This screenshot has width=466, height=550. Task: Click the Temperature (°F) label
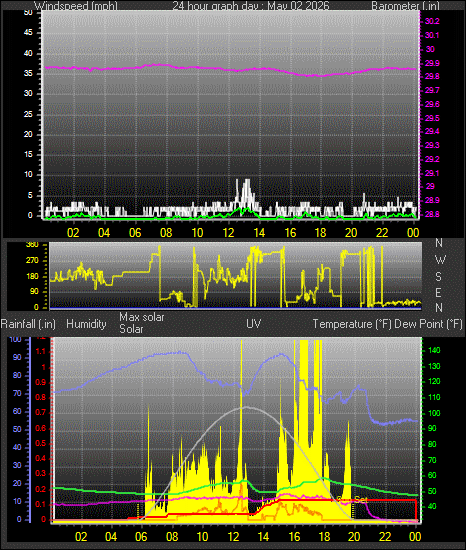click(x=352, y=324)
